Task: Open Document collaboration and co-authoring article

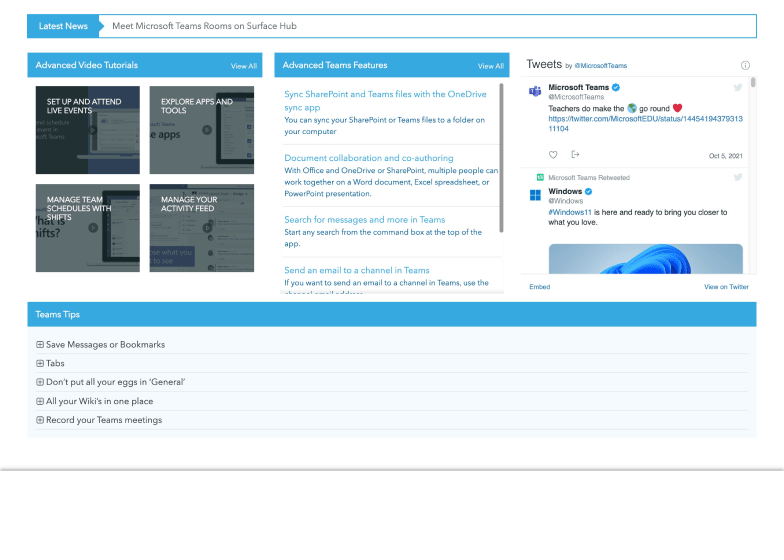Action: click(x=368, y=158)
